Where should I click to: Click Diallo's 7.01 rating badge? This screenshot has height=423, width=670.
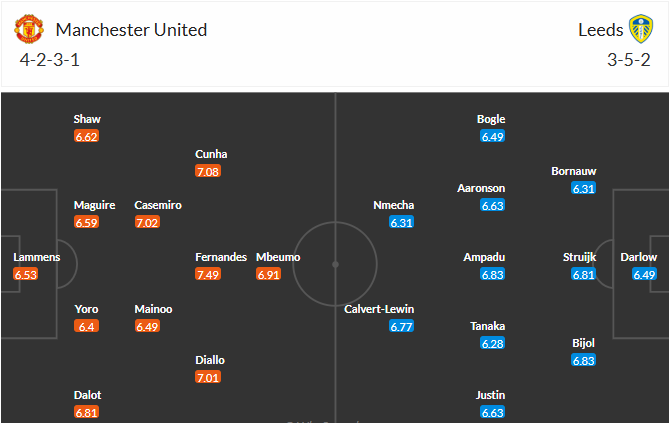pos(208,377)
